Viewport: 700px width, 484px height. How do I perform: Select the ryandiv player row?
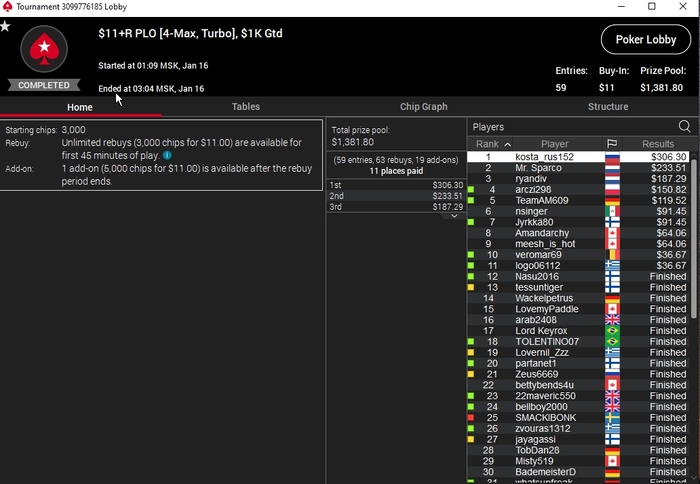578,179
